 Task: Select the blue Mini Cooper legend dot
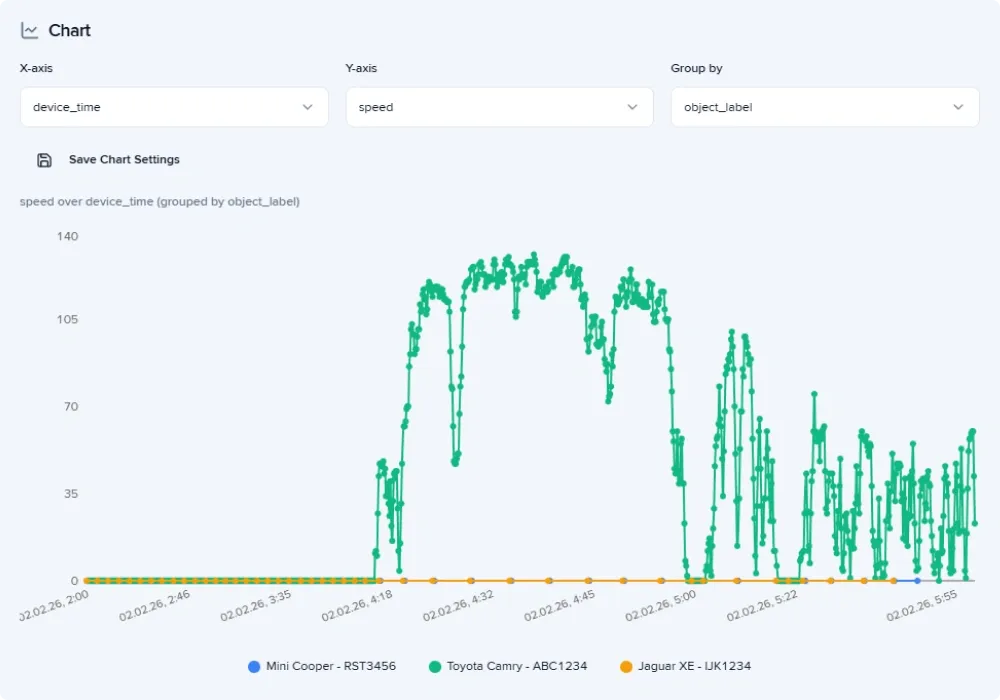click(x=252, y=665)
